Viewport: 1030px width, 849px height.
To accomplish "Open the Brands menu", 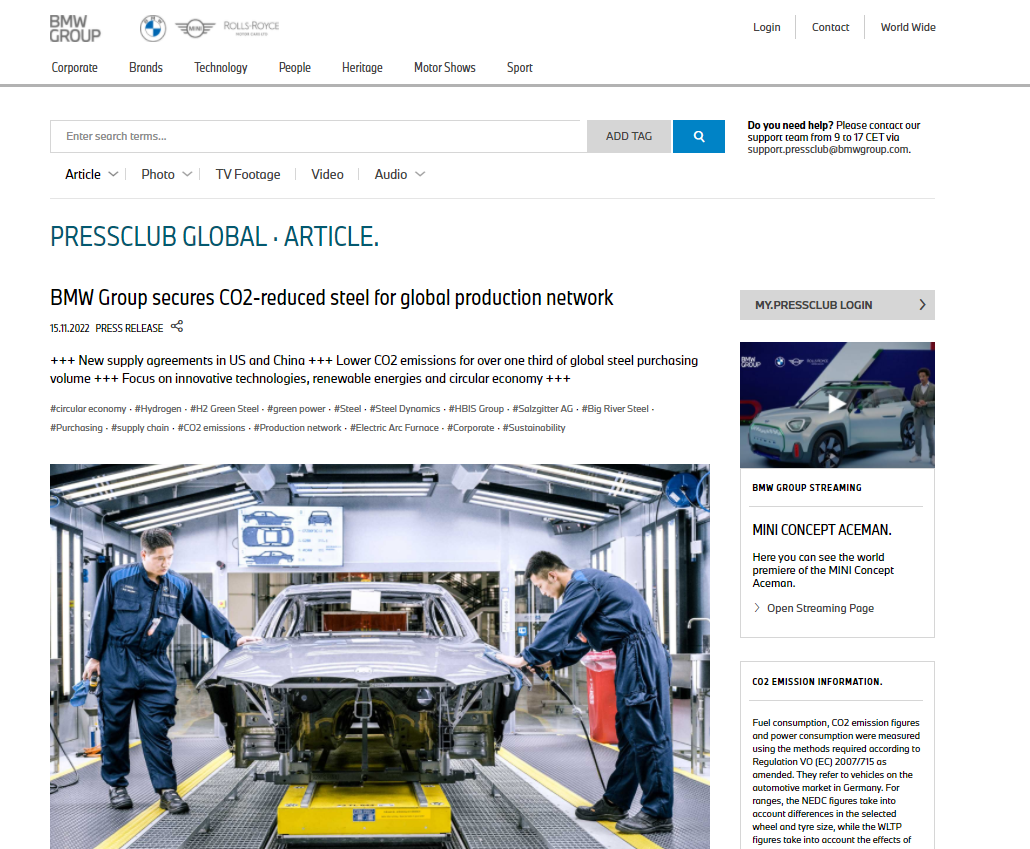I will pyautogui.click(x=146, y=67).
